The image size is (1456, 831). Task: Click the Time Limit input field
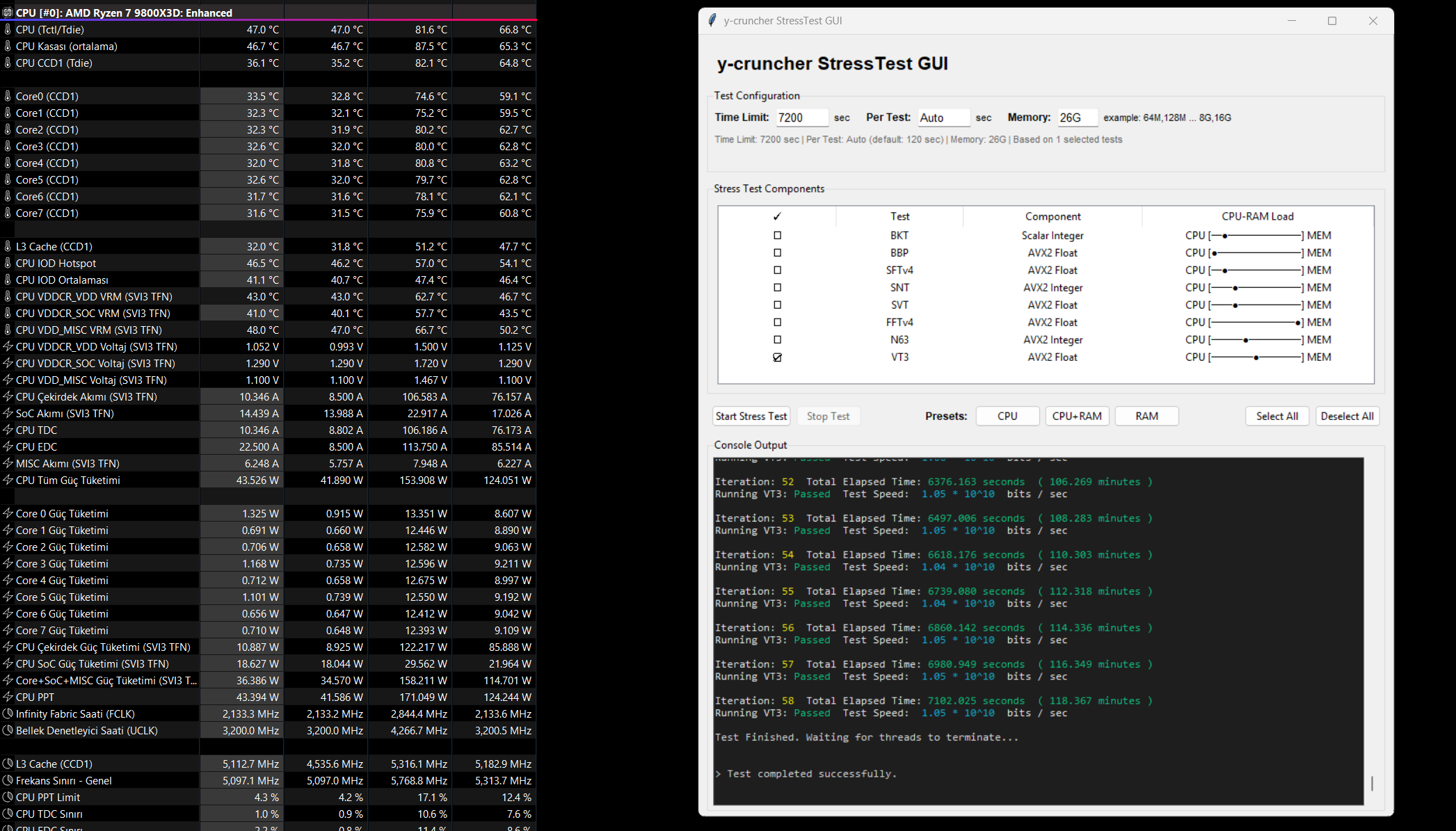[x=802, y=118]
